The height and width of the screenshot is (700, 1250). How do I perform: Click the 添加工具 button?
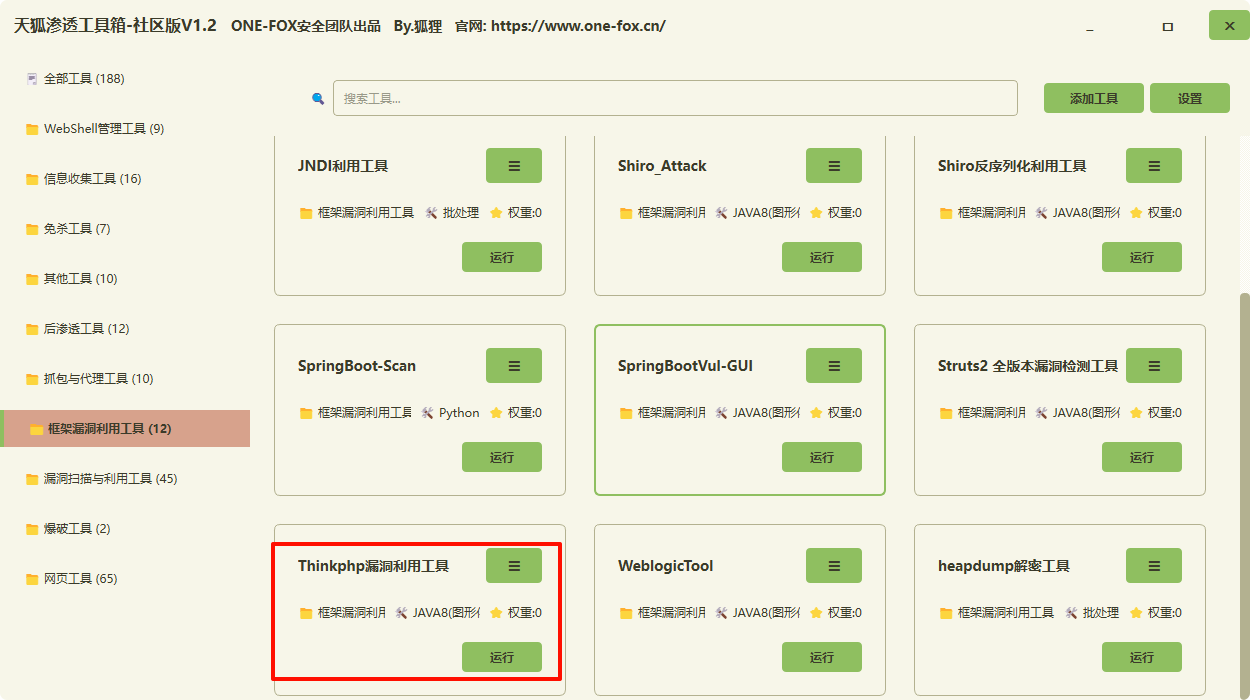[1094, 98]
